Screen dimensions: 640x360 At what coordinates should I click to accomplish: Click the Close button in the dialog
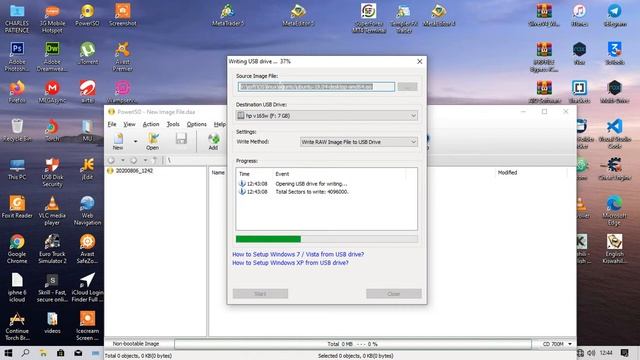click(x=393, y=293)
